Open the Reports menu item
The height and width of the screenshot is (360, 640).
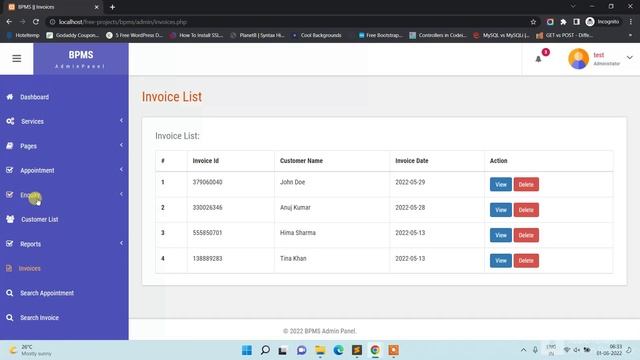pyautogui.click(x=31, y=244)
